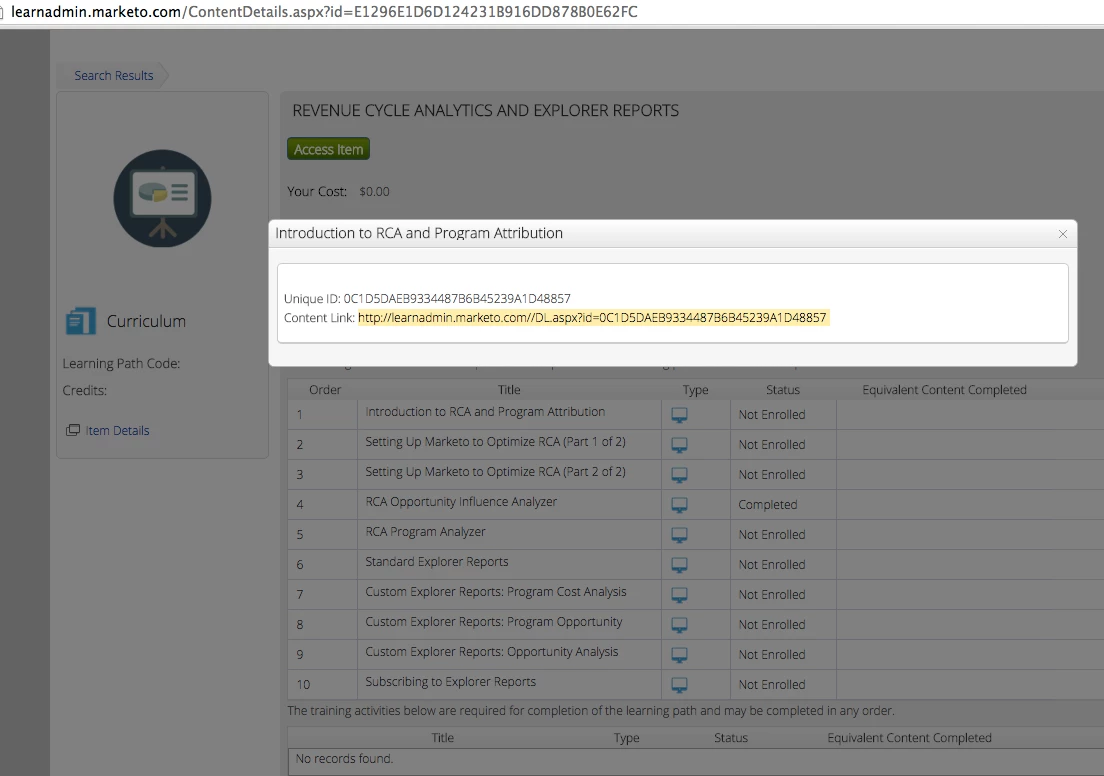Click monitor icon for Program Opportunity row

(679, 625)
